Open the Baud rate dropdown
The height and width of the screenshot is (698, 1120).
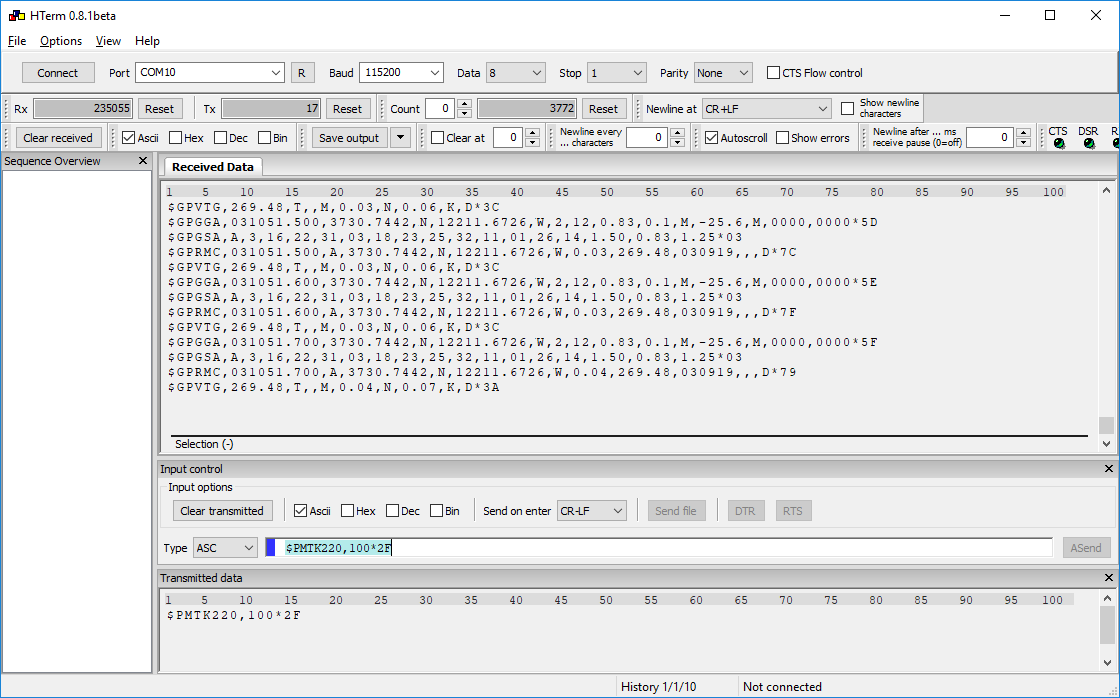[x=401, y=72]
